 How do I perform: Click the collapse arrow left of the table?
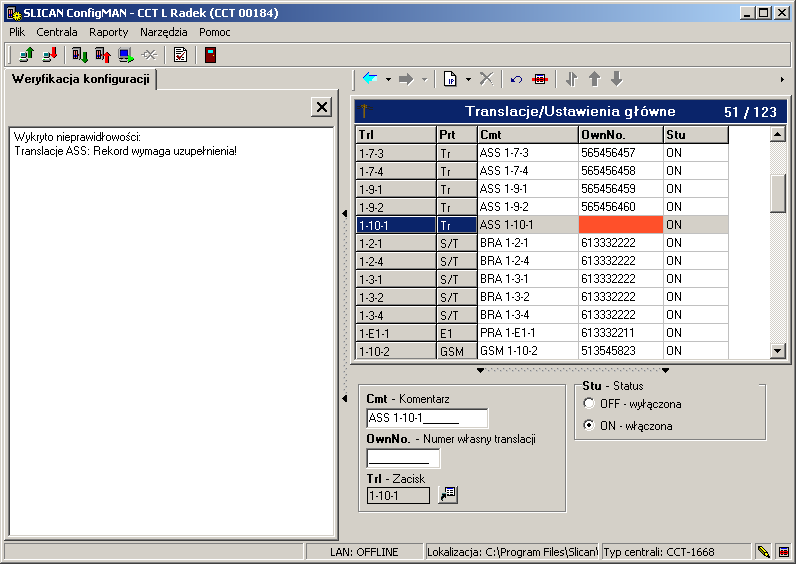point(345,214)
